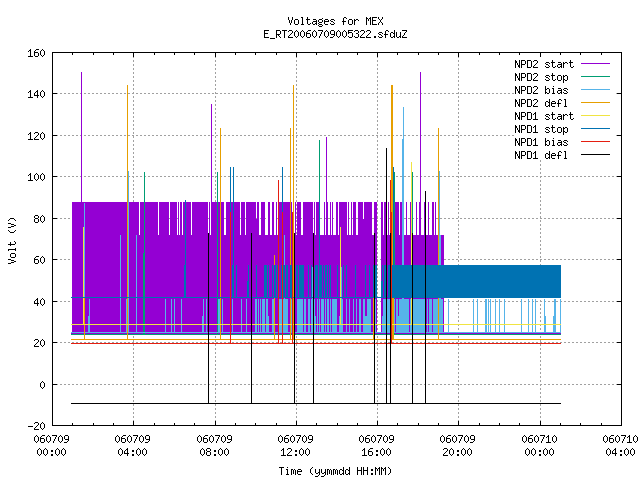Screen dimensions: 640x480
Task: Click the green NPD2 stop legend line
Action: pos(596,76)
